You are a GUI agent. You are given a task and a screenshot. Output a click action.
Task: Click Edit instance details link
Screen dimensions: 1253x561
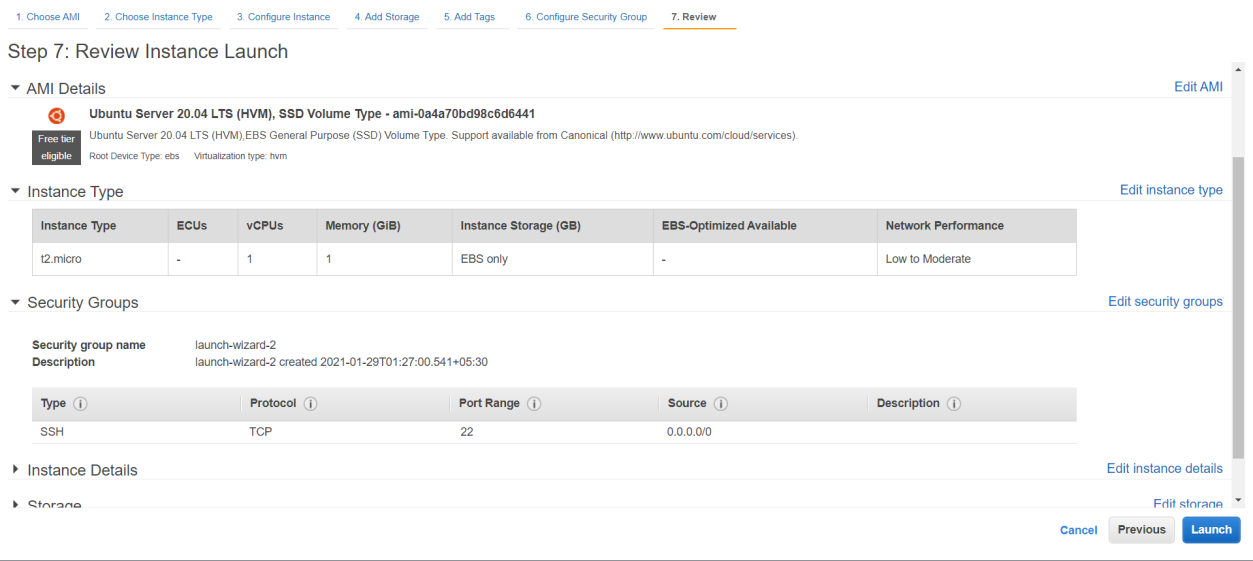coord(1165,468)
